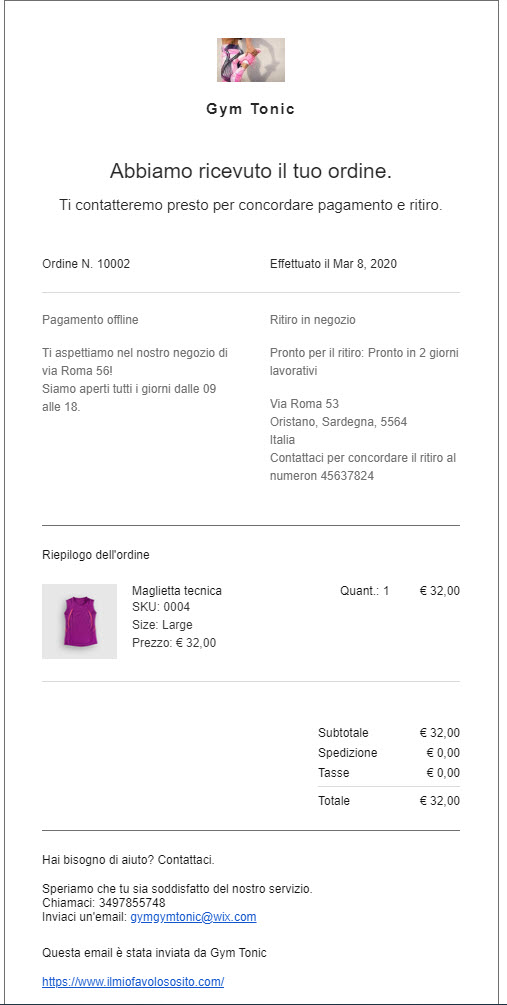This screenshot has height=1005, width=507.
Task: Click the Quant.: 1 quantity text
Action: (365, 591)
